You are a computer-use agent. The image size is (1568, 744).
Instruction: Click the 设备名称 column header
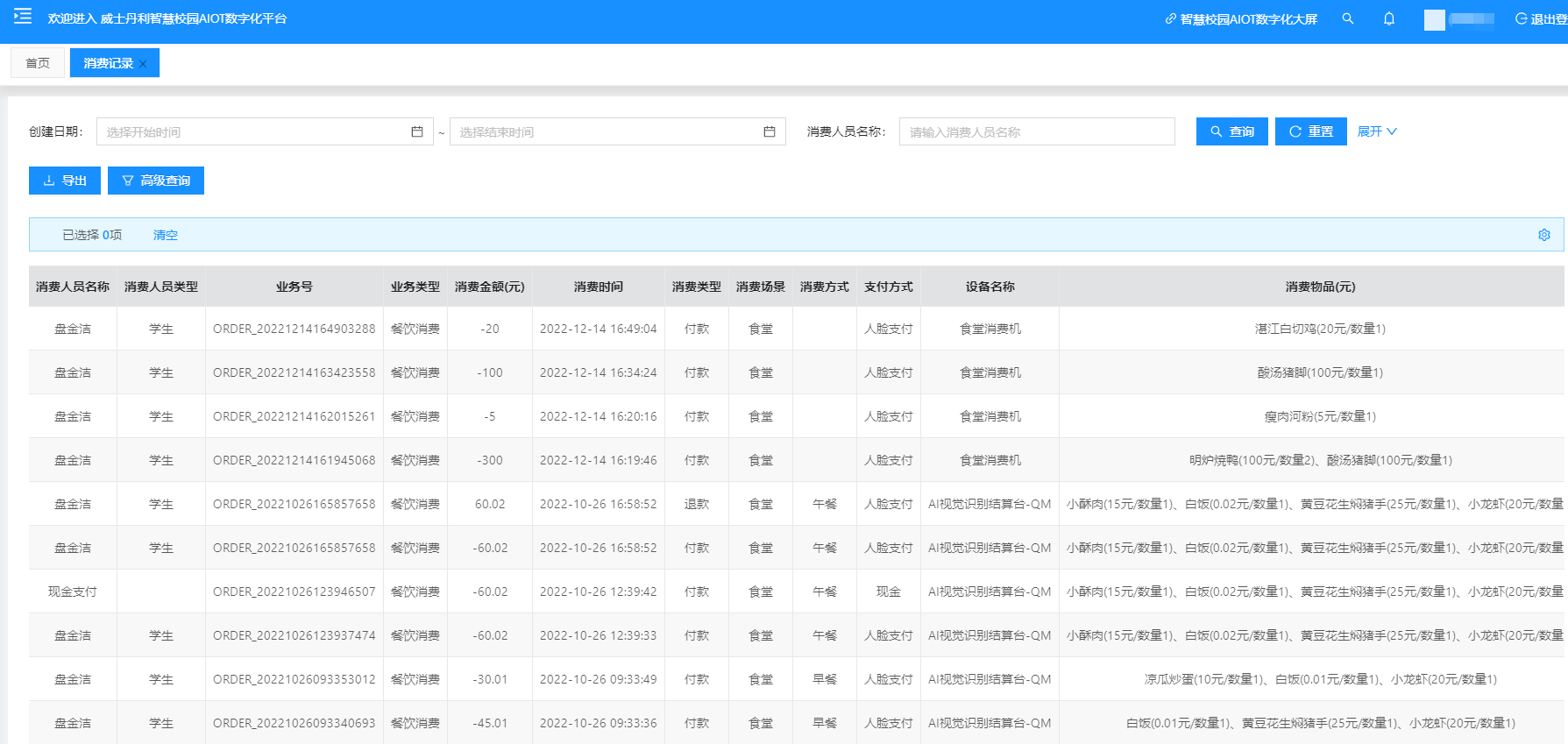point(990,287)
